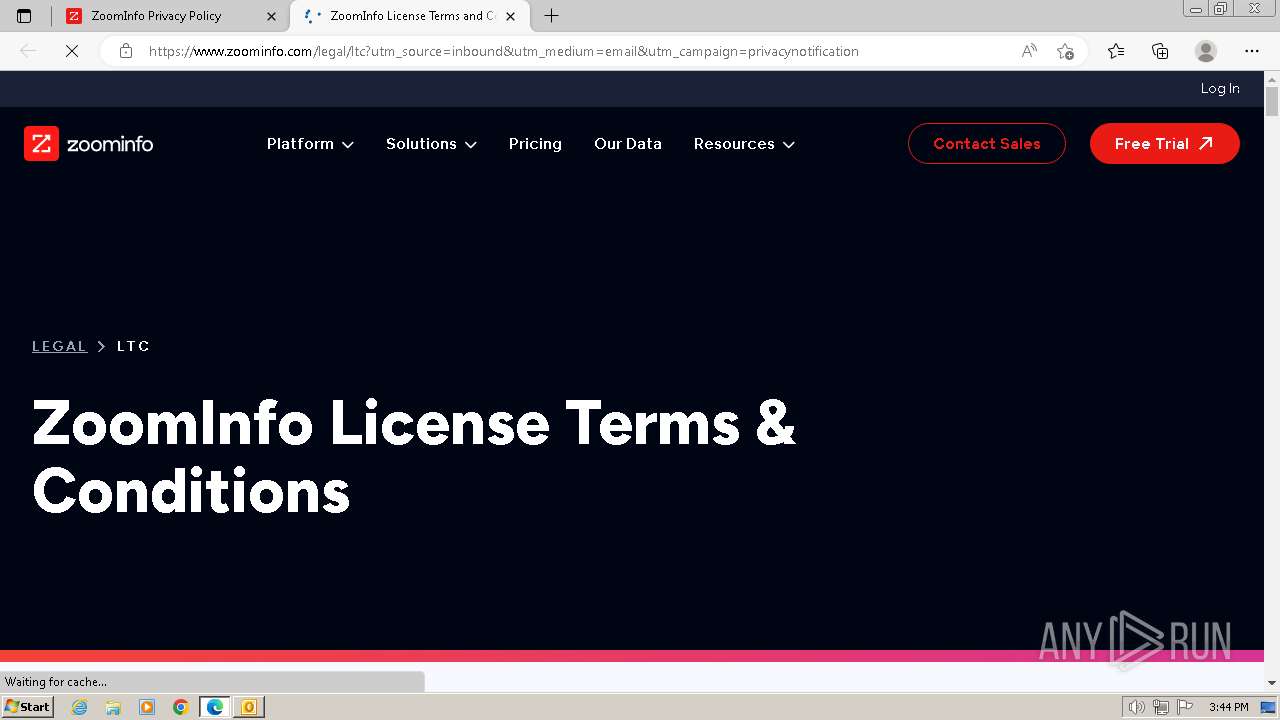Add this page to favorites
The width and height of the screenshot is (1280, 720).
point(1066,51)
